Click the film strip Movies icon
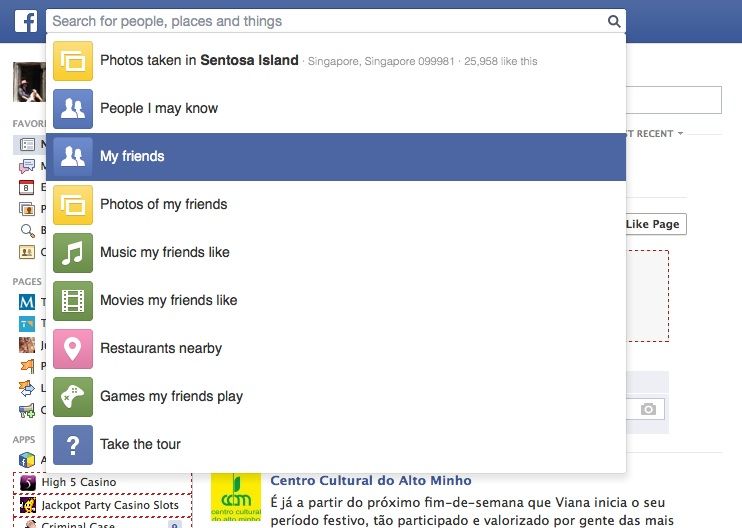742x528 pixels. 73,301
